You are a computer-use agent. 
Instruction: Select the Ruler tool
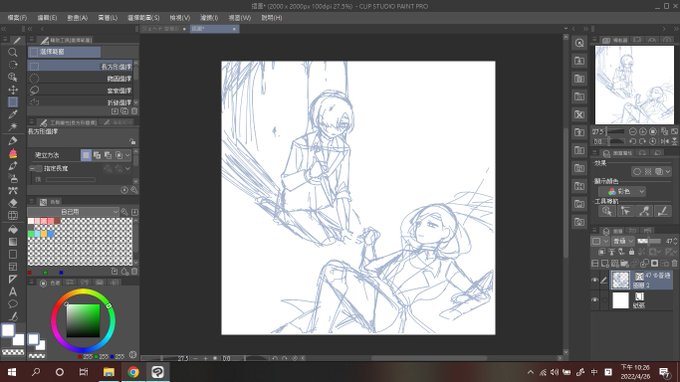(x=13, y=279)
